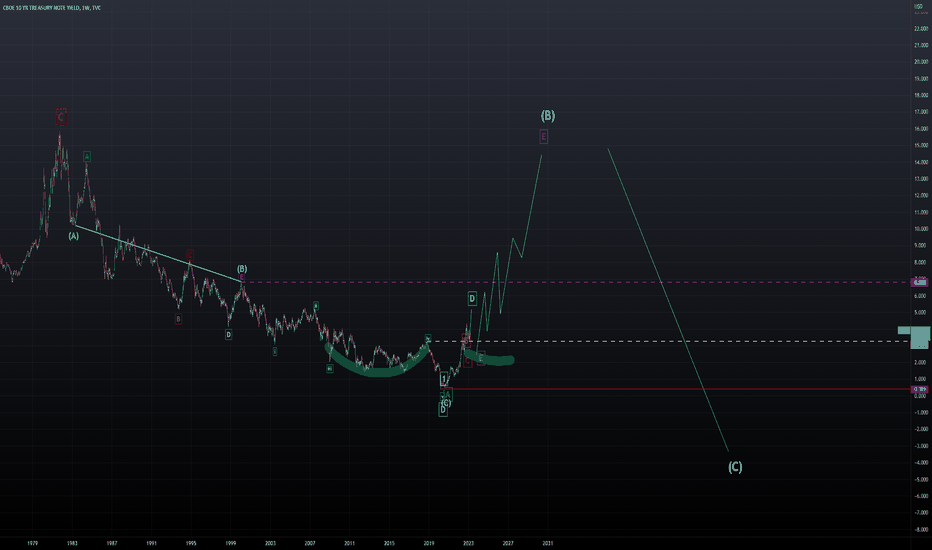Click the 1999 label on time axis
Viewport: 932px width, 550px height.
(x=231, y=543)
